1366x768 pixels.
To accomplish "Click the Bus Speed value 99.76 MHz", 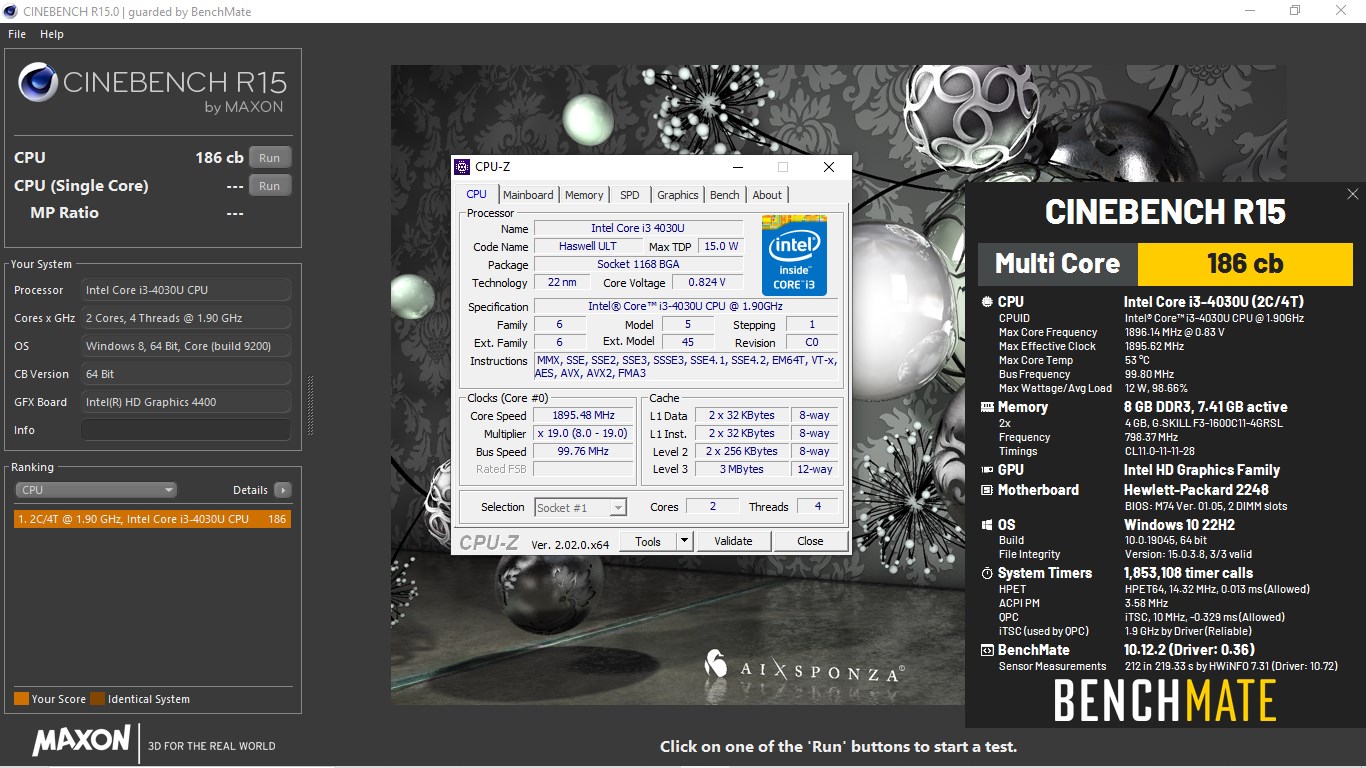I will click(584, 451).
